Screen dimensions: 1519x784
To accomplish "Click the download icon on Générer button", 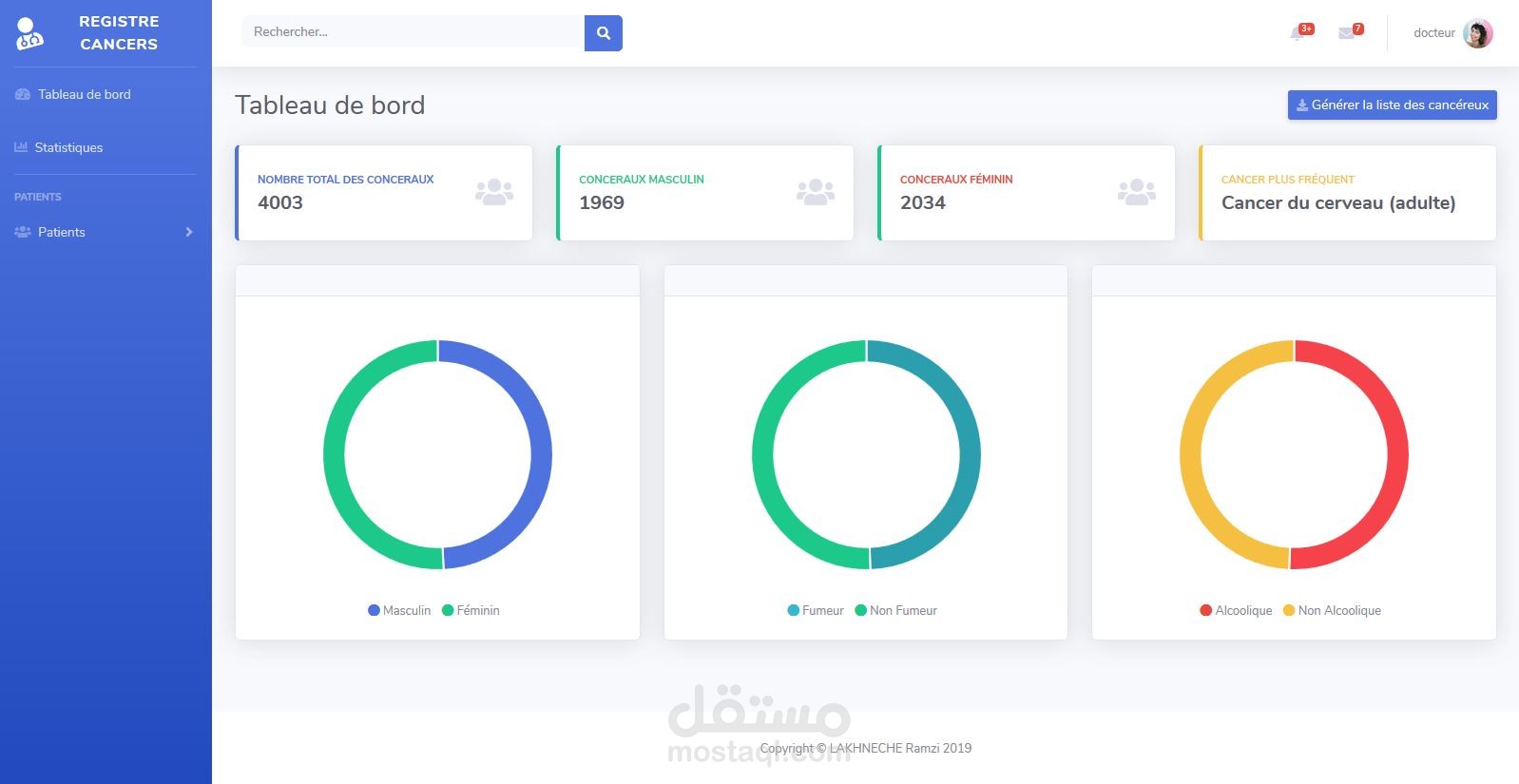I will (1302, 105).
